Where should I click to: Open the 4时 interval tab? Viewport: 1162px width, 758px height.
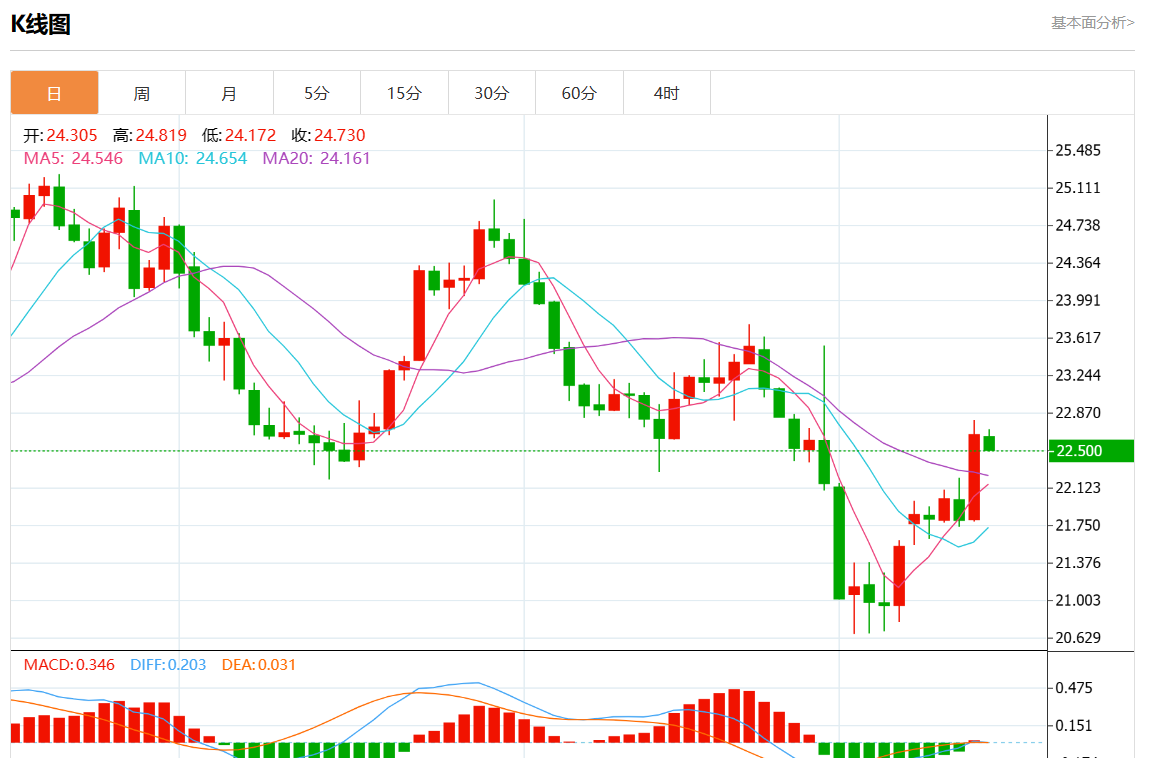click(666, 93)
